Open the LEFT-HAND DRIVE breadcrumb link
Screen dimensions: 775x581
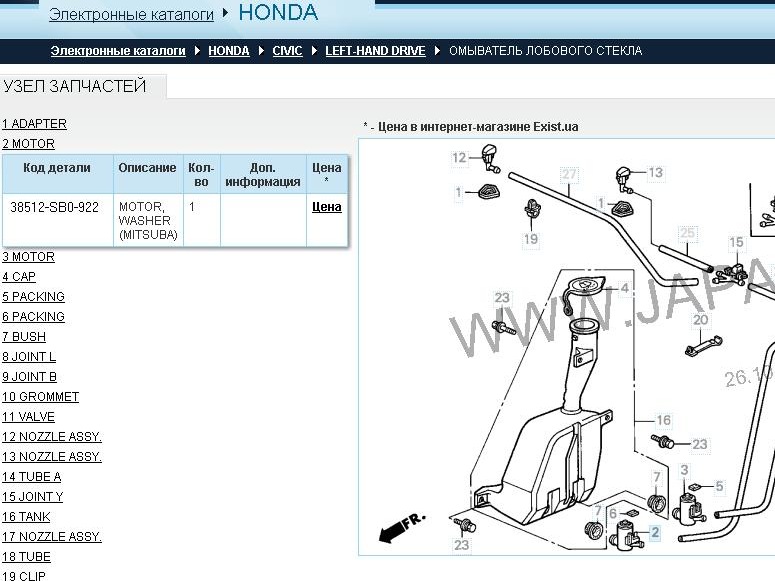[x=375, y=50]
